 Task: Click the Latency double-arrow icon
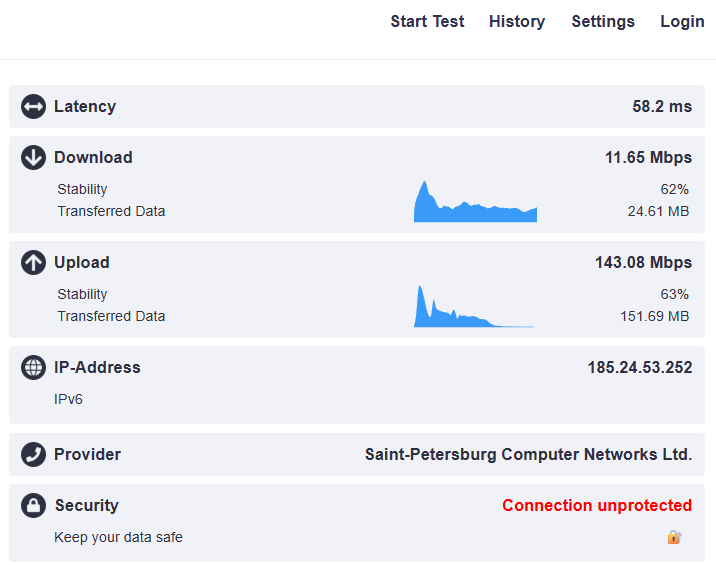tap(33, 107)
